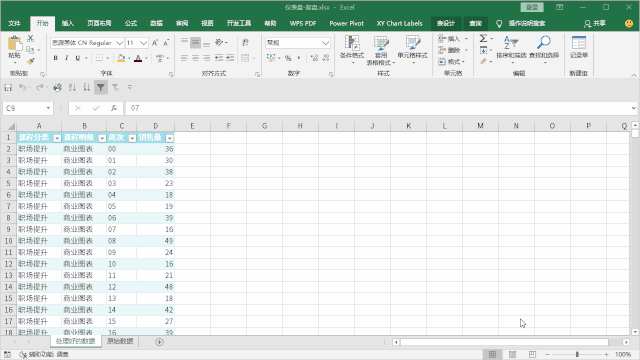
Task: Decrease font size with the small A icon
Action: click(x=166, y=43)
